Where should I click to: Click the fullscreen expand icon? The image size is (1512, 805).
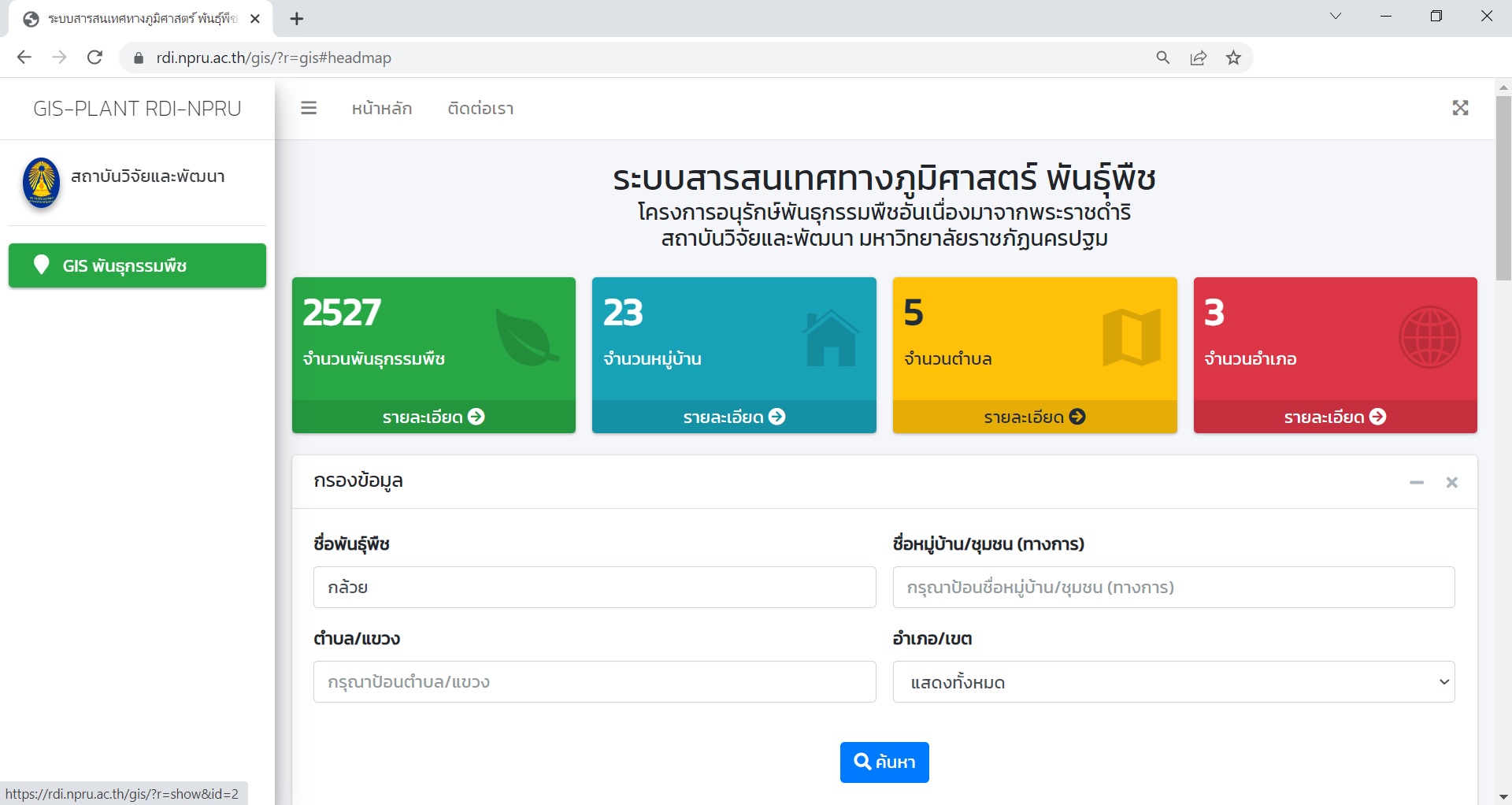coord(1460,108)
